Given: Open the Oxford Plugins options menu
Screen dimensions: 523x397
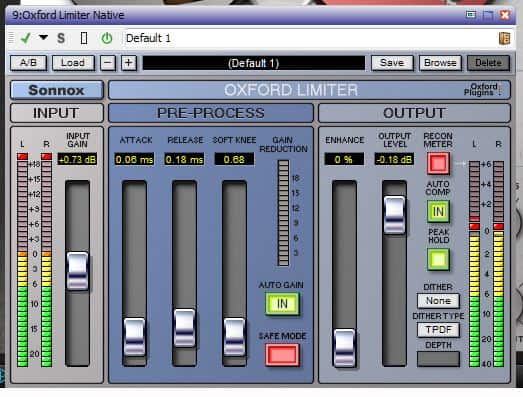Looking at the screenshot, I should point(483,90).
